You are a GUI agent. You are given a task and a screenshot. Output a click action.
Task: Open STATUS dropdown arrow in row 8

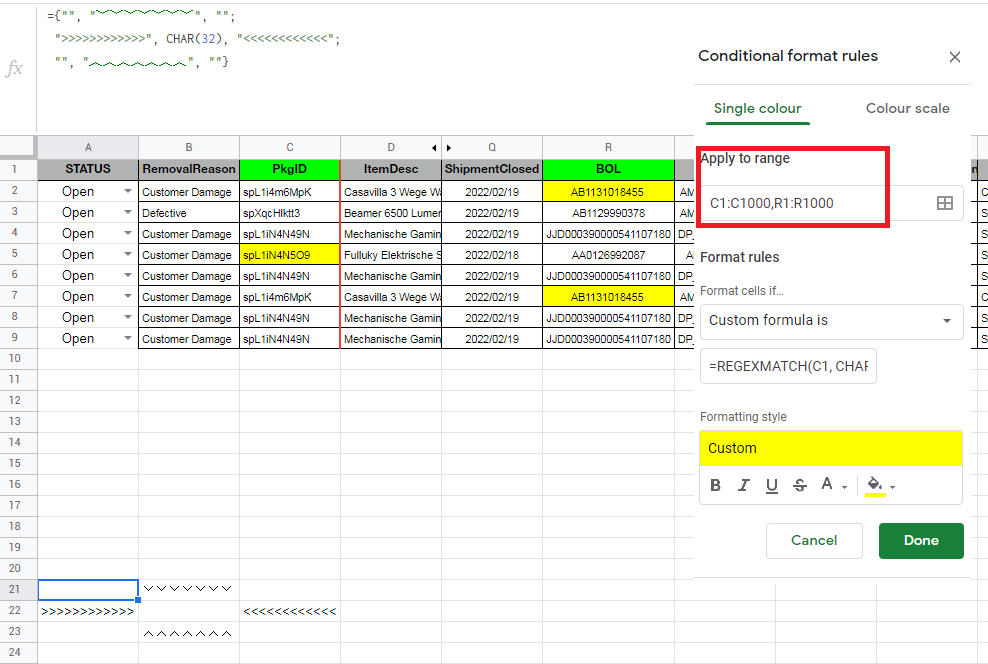[x=128, y=318]
